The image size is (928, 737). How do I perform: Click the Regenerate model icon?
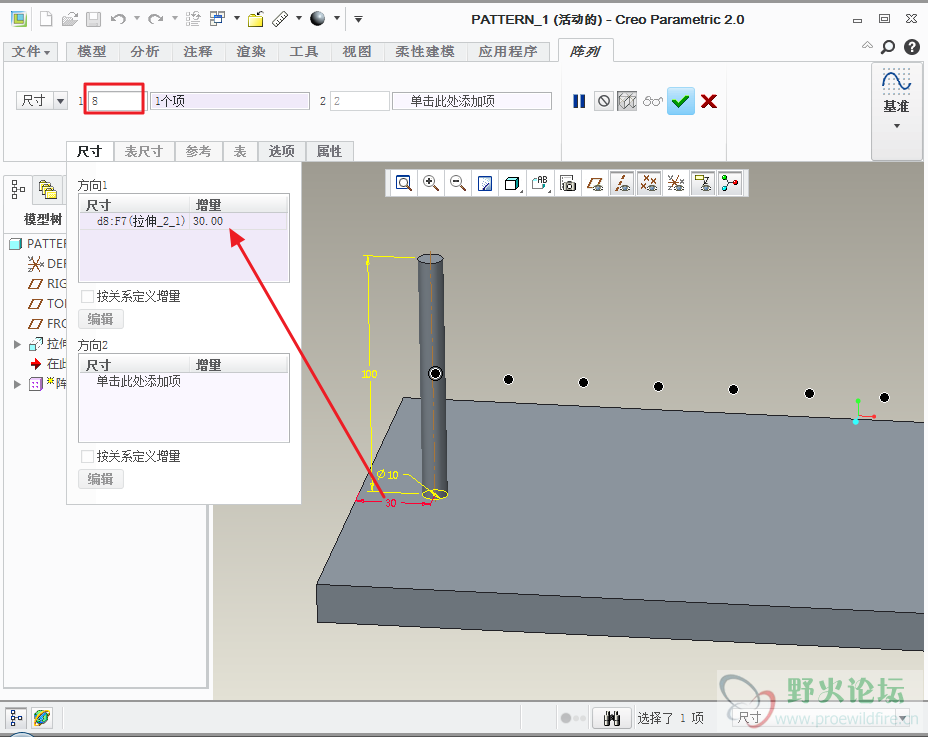point(193,19)
